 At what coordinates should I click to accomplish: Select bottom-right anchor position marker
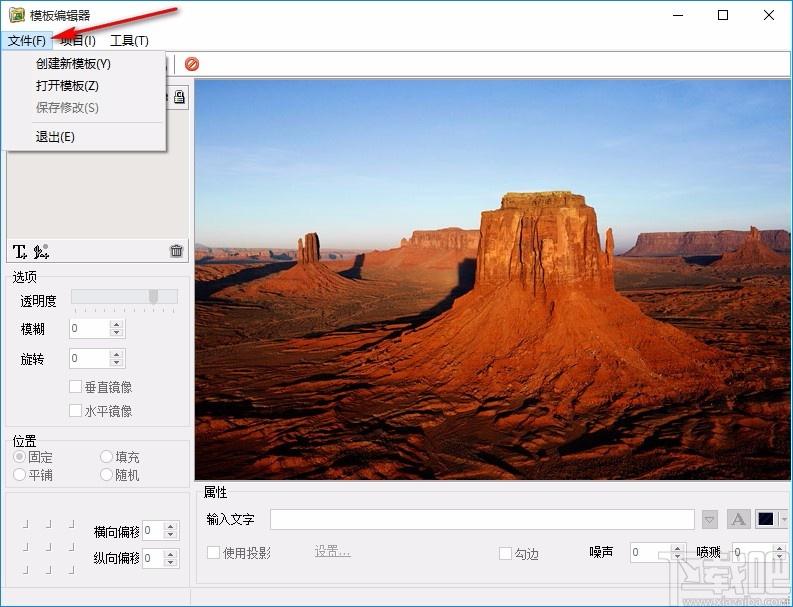(x=72, y=570)
